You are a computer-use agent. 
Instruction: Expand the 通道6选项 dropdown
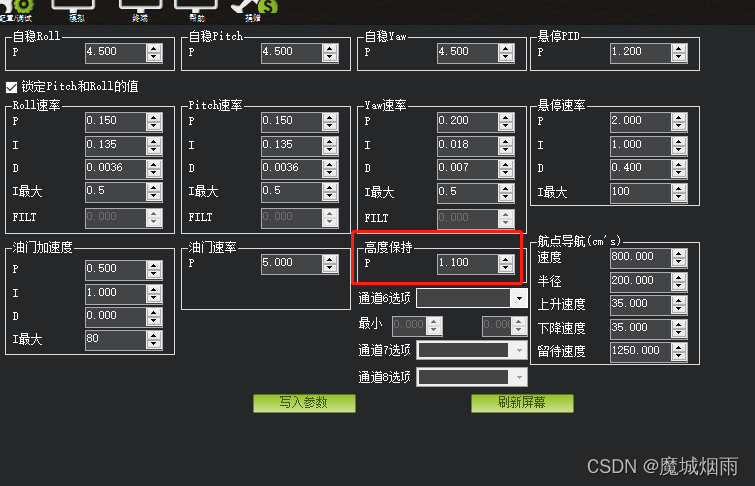coord(519,298)
